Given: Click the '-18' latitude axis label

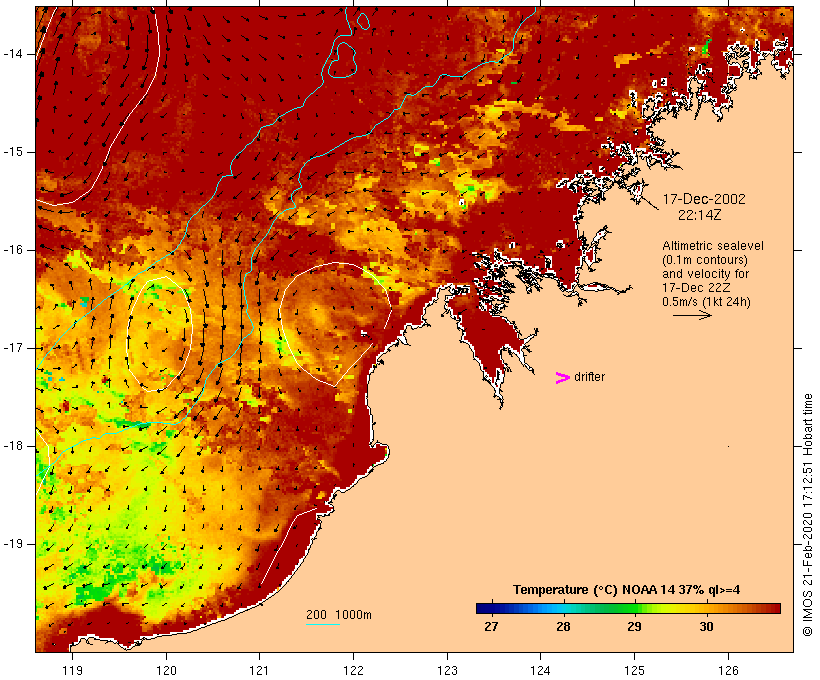Looking at the screenshot, I should click(13, 446).
